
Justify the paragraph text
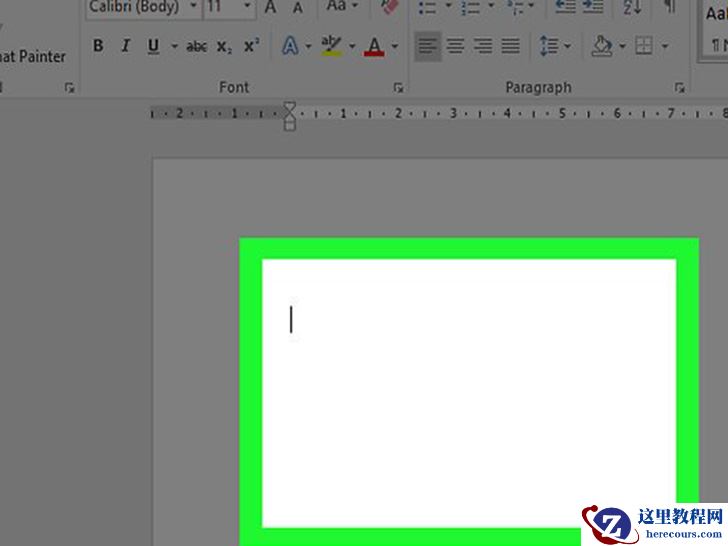pos(510,46)
